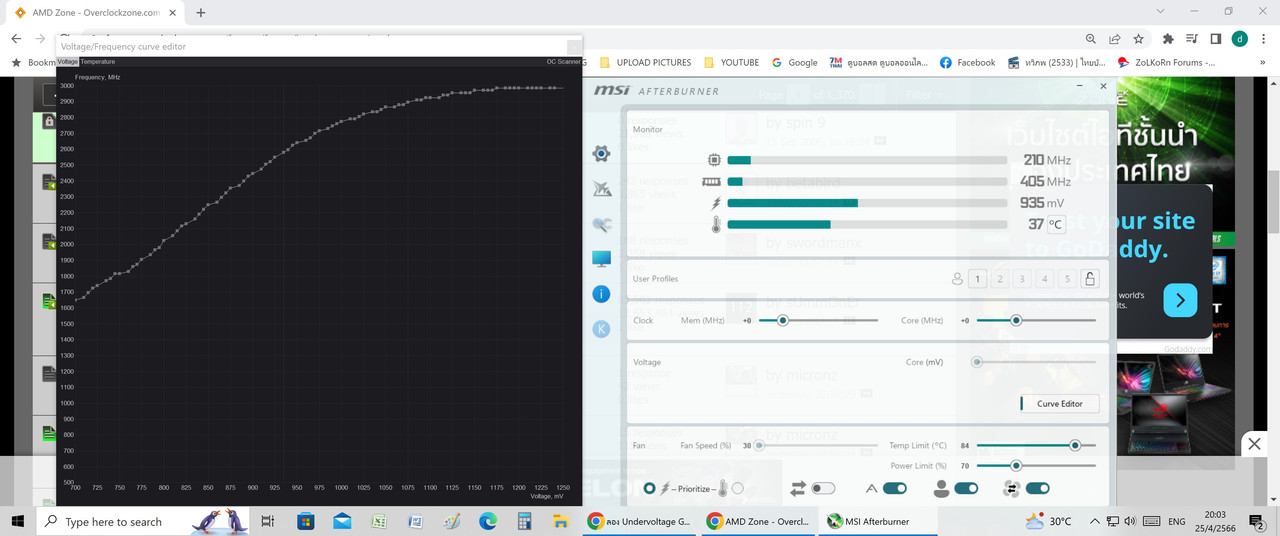Click the GPU core clock chip icon

point(713,160)
